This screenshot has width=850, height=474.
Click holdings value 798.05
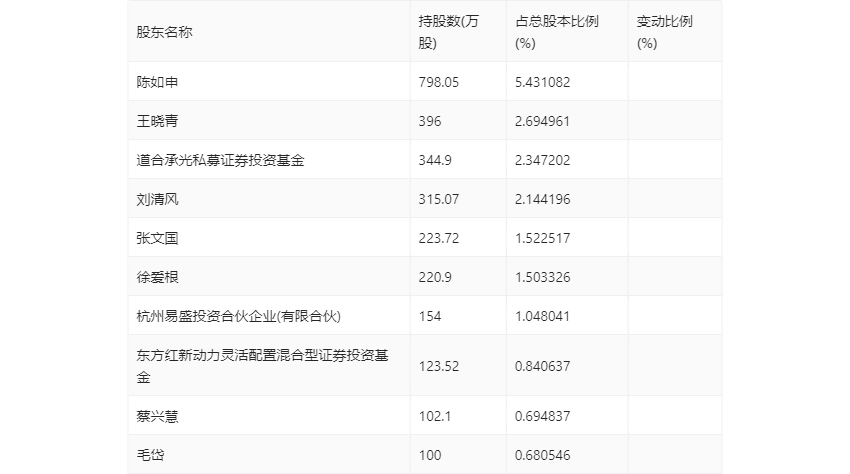coord(439,82)
